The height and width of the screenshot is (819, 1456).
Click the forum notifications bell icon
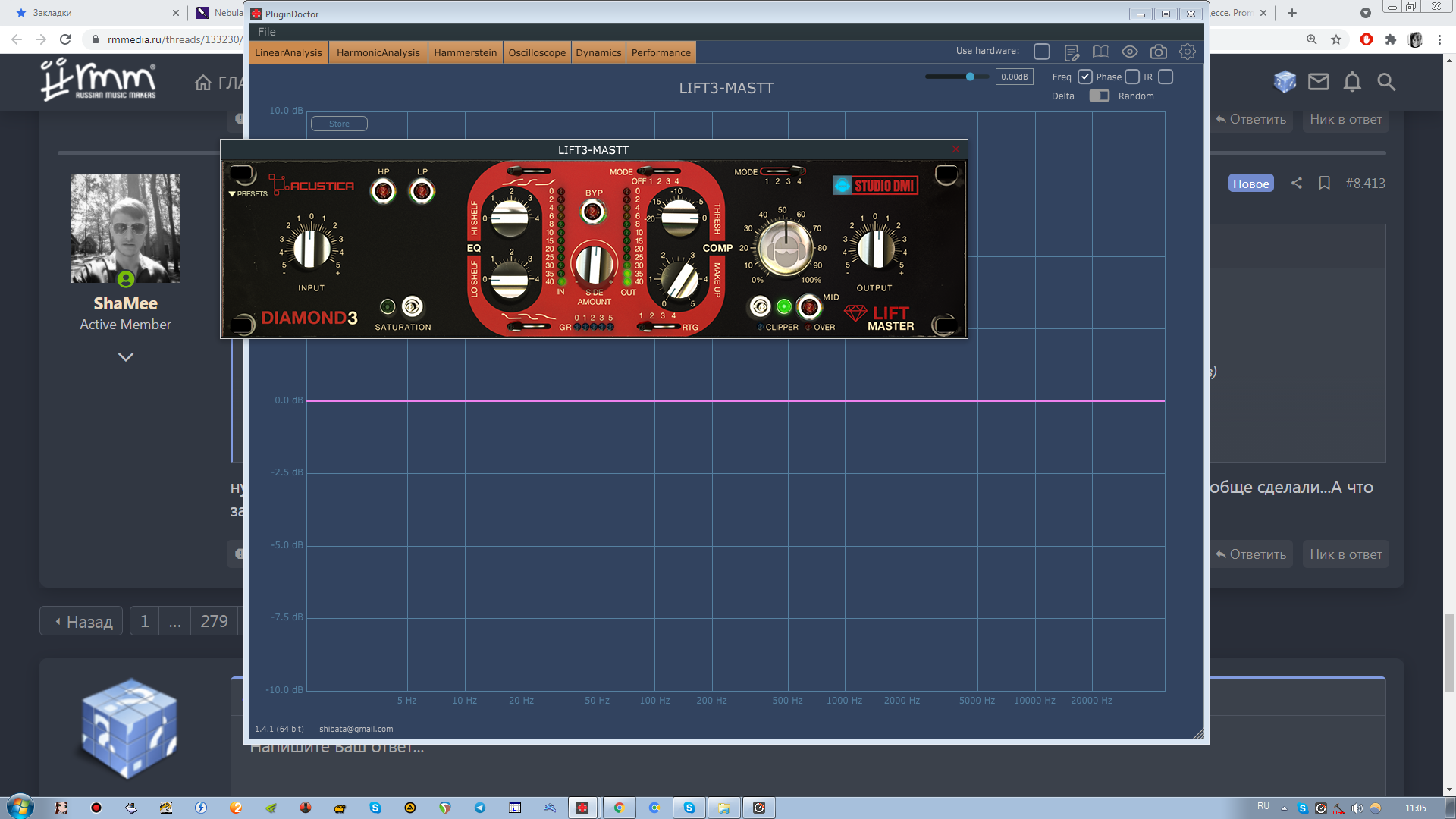[x=1352, y=82]
